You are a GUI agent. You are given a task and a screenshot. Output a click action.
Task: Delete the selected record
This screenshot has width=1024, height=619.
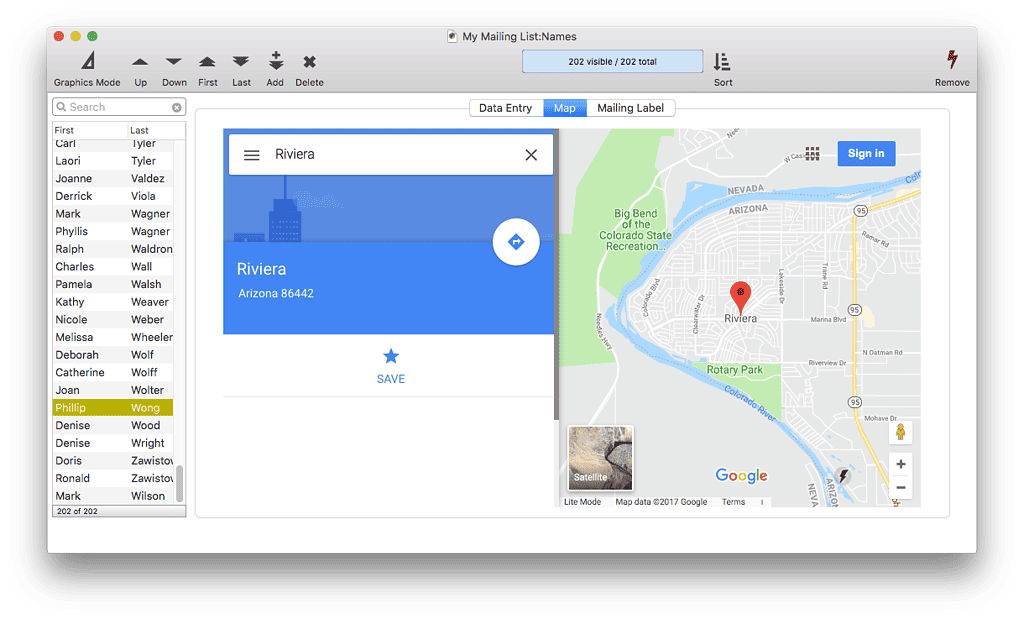pos(309,62)
